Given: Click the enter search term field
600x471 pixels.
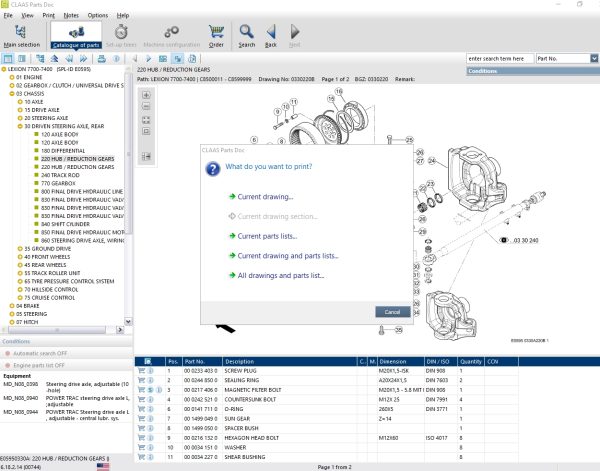Looking at the screenshot, I should pos(499,59).
